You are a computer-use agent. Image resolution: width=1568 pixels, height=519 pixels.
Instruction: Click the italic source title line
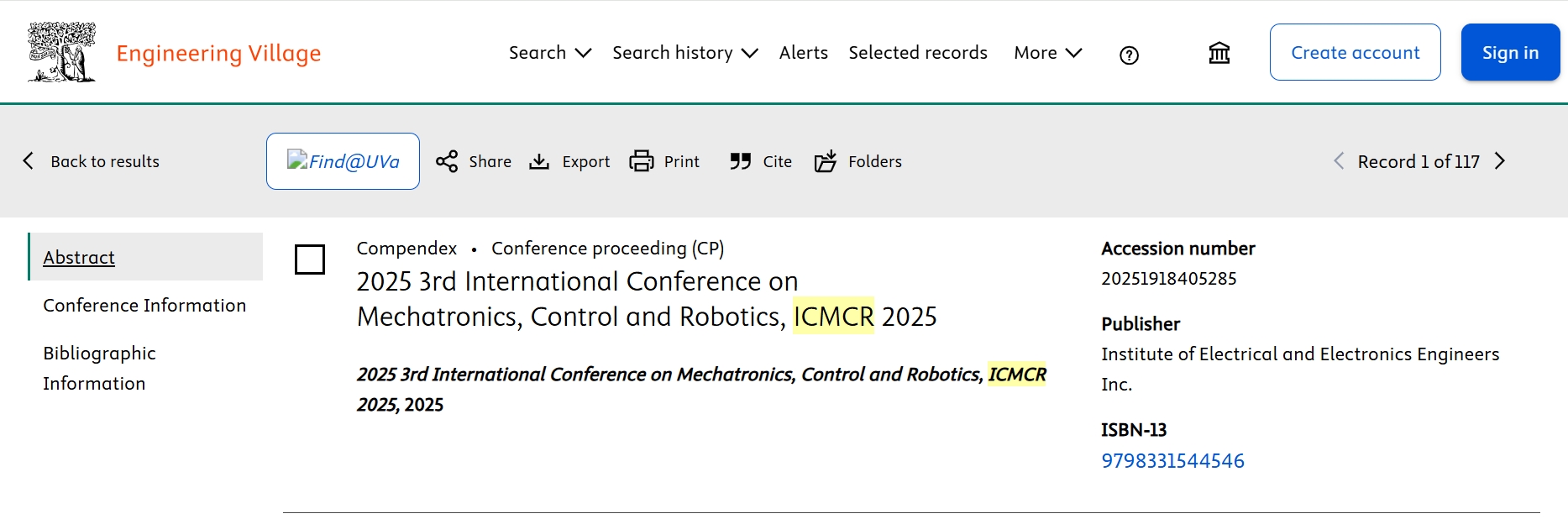(x=701, y=389)
